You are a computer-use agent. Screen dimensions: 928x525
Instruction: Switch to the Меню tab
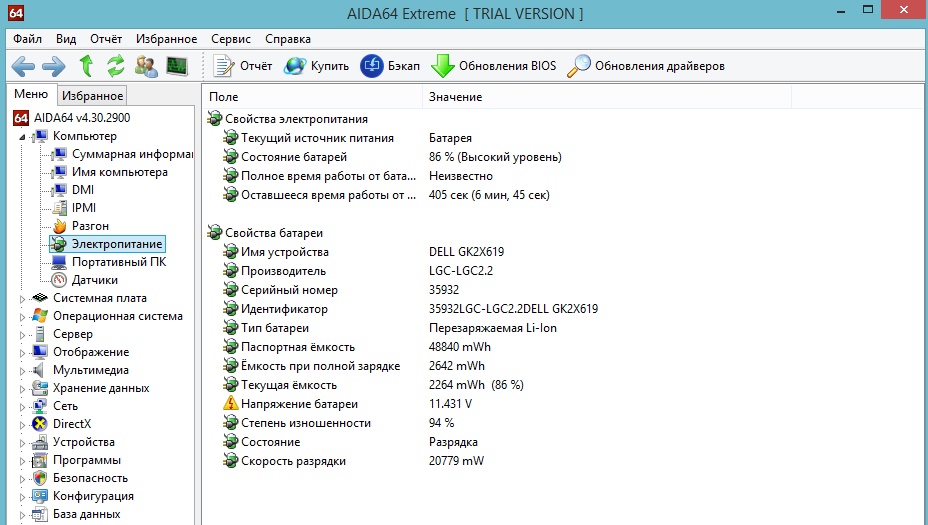click(31, 94)
